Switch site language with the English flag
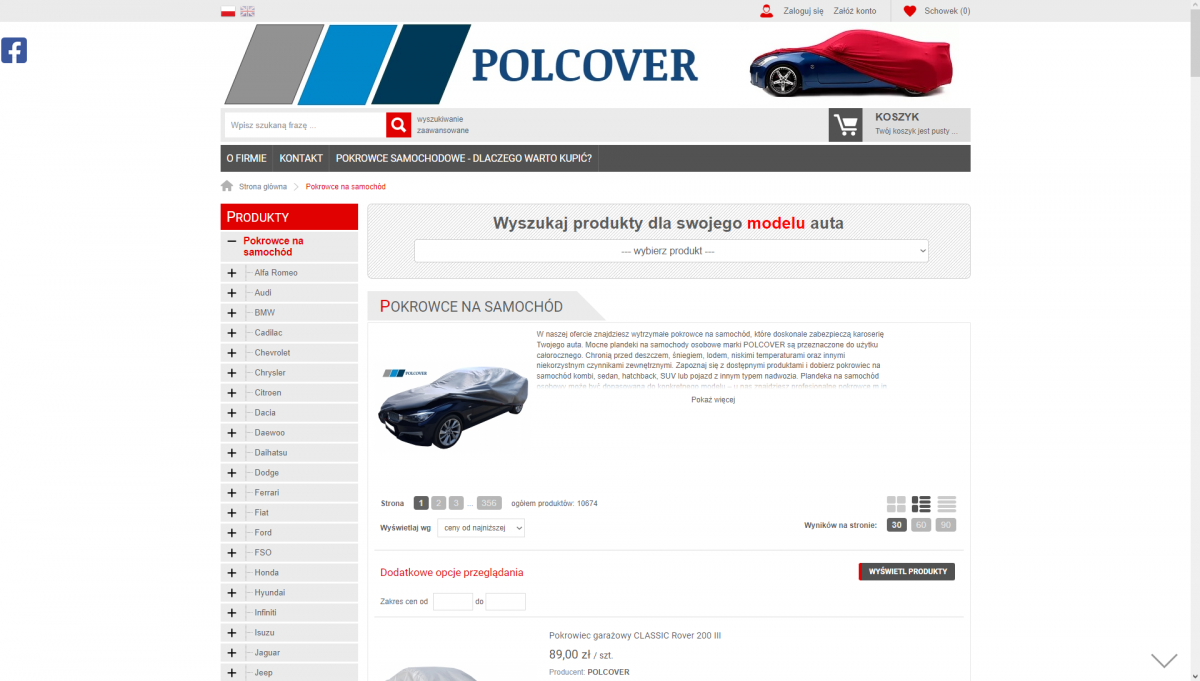Image resolution: width=1200 pixels, height=681 pixels. pos(248,11)
